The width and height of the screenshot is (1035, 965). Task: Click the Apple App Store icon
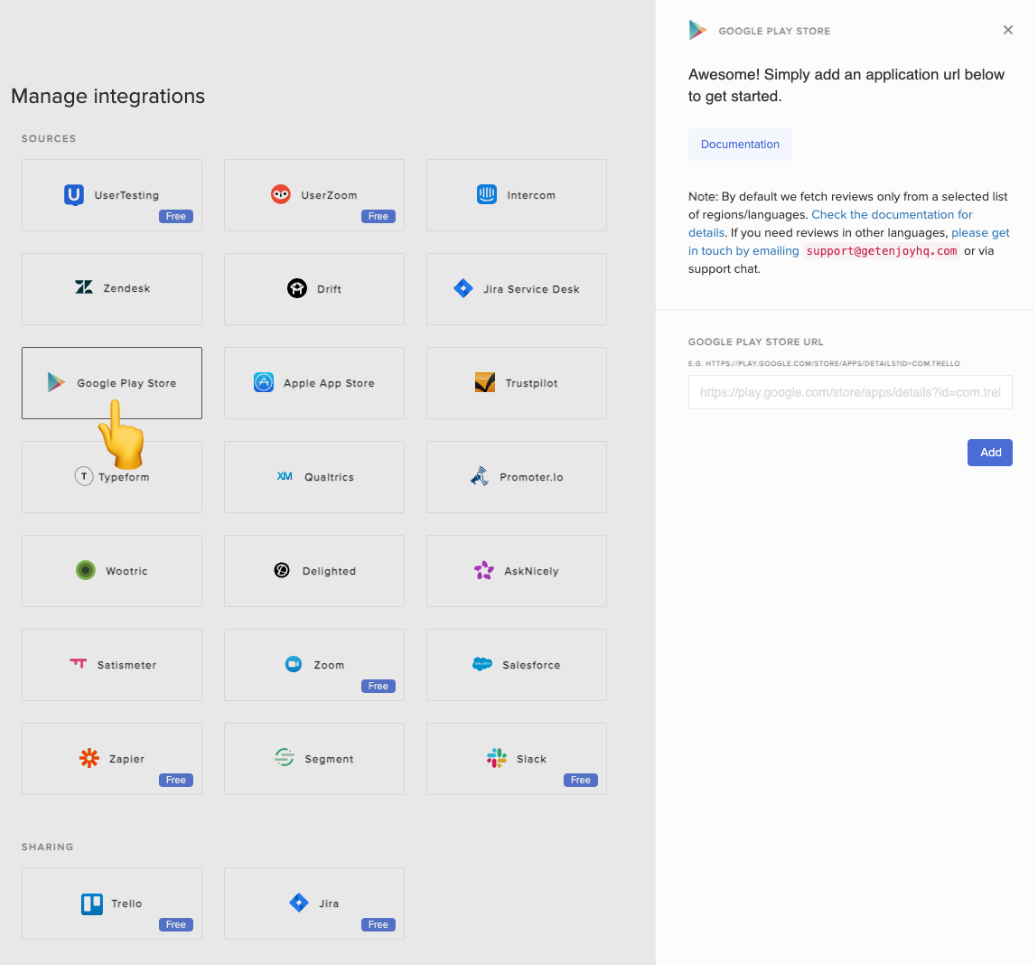click(x=264, y=382)
